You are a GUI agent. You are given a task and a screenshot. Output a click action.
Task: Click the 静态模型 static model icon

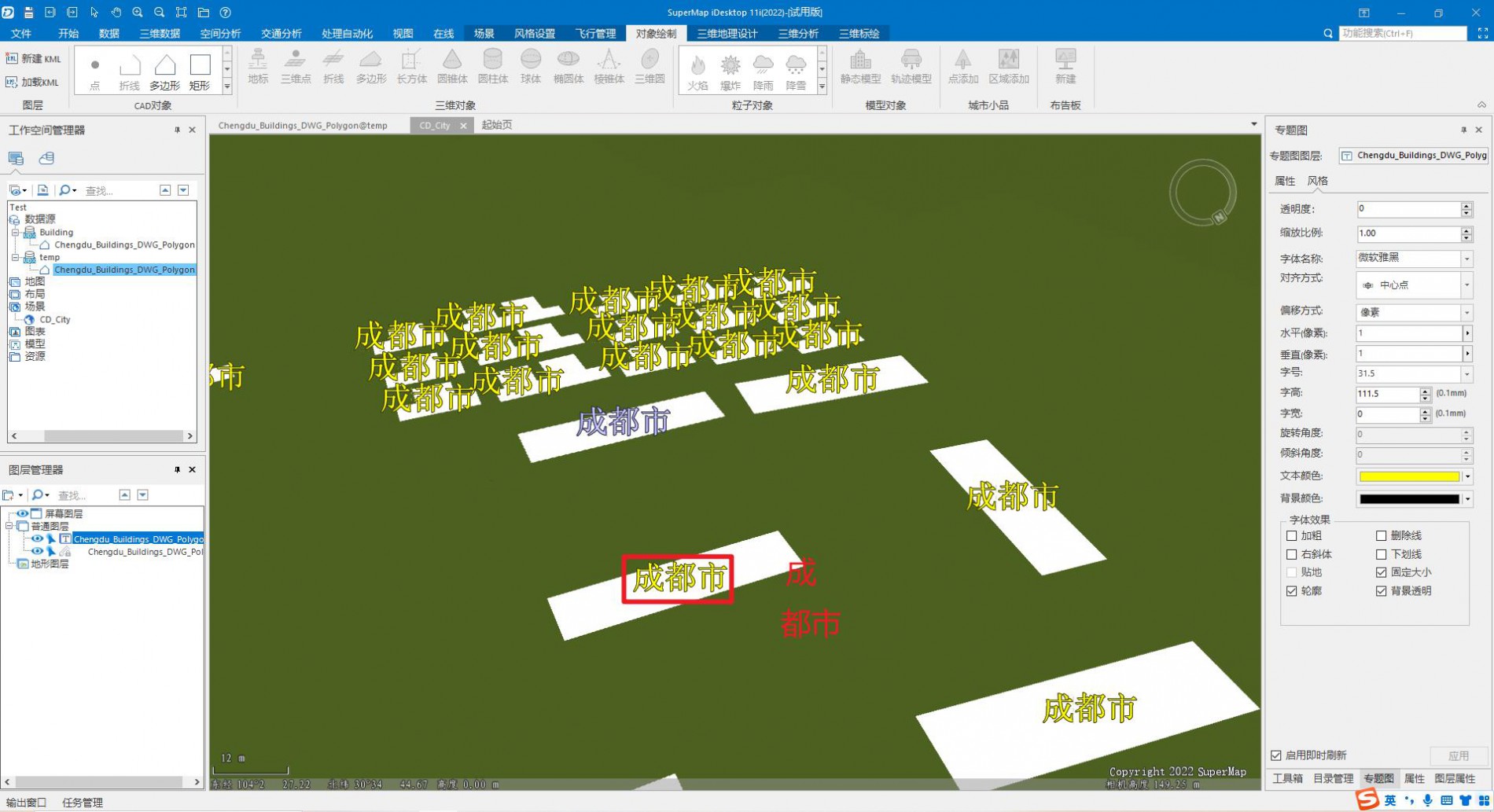tap(860, 67)
